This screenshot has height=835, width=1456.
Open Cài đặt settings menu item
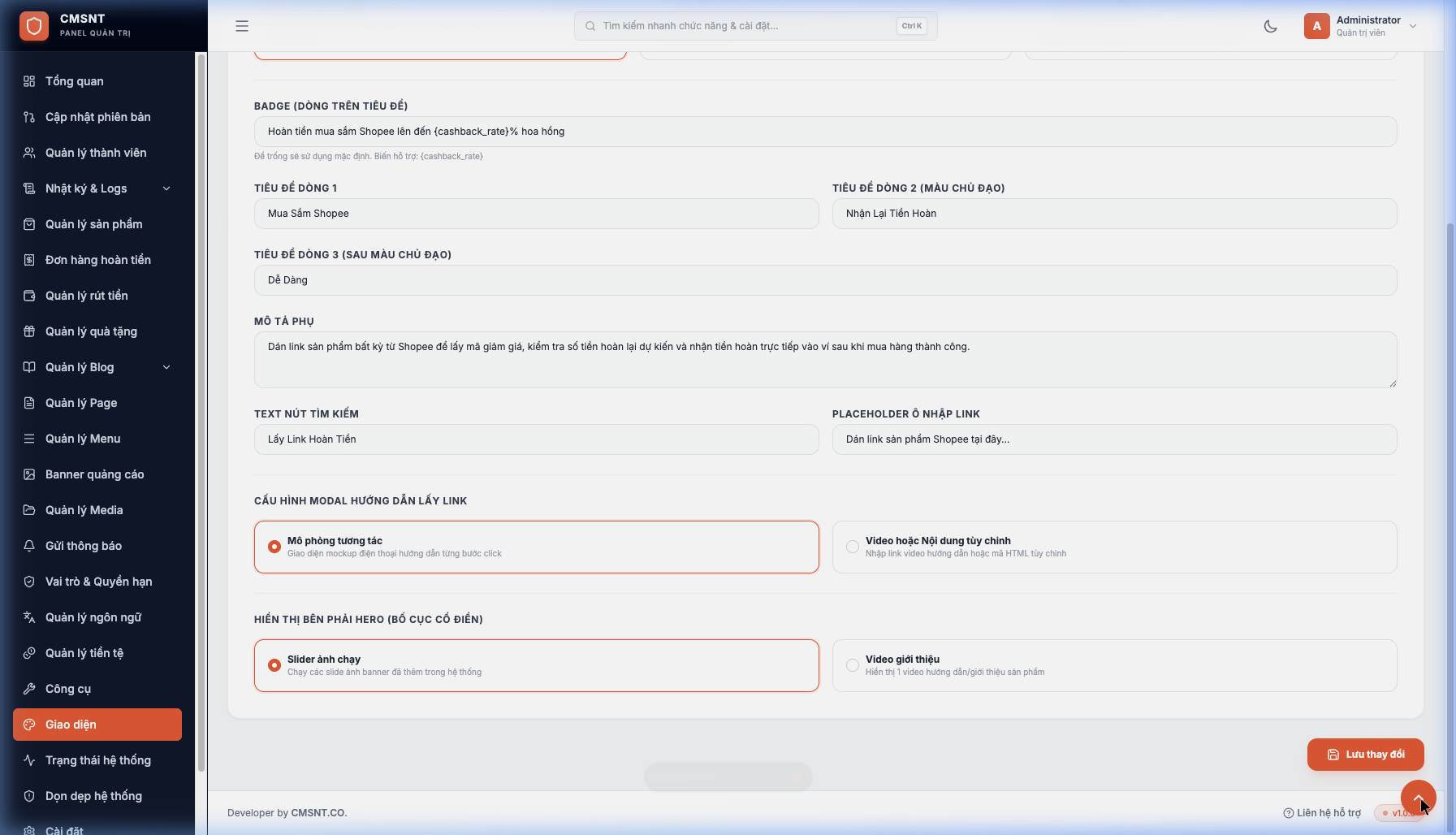click(x=97, y=829)
